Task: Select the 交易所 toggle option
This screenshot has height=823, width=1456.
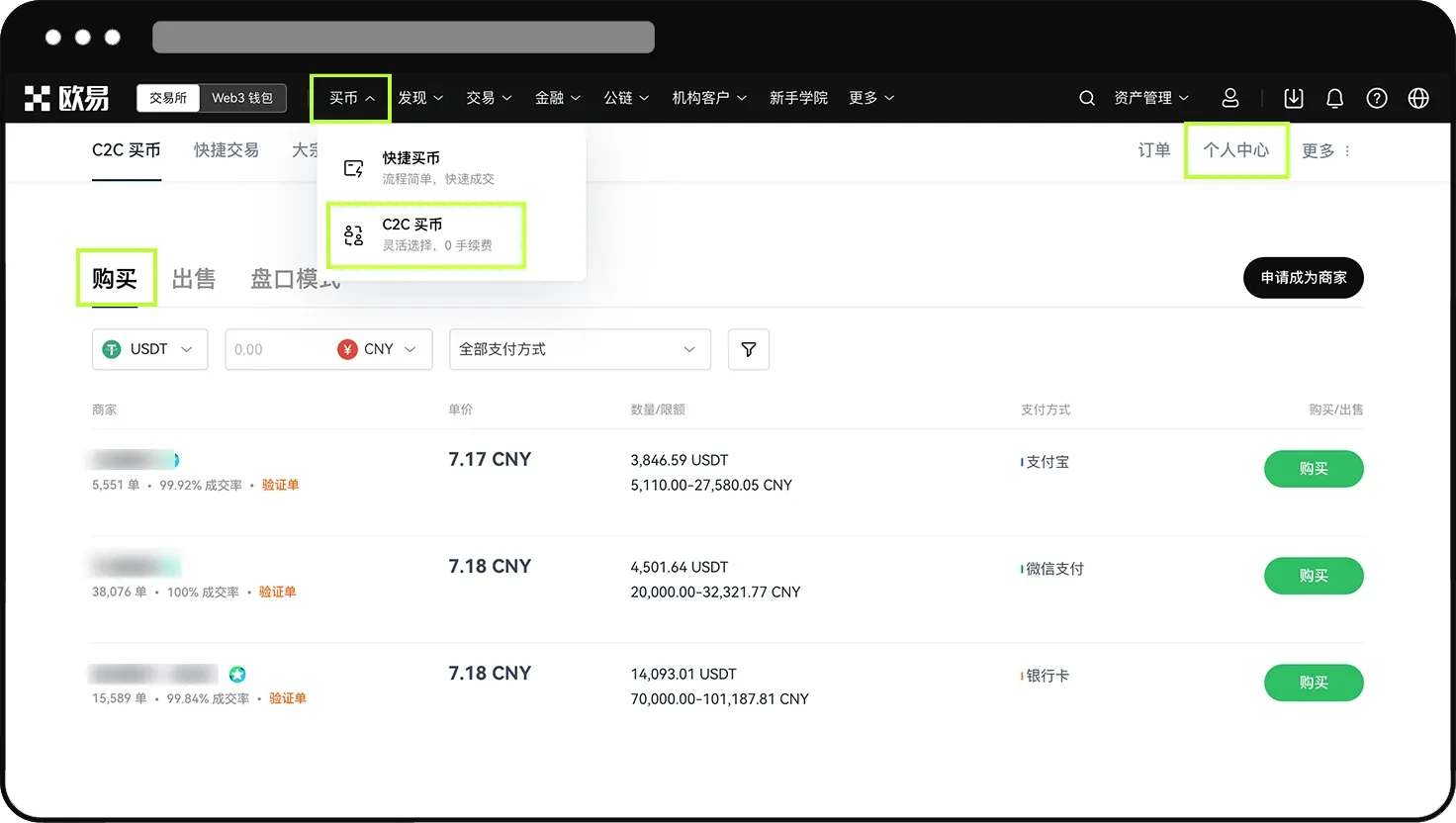Action: [168, 98]
